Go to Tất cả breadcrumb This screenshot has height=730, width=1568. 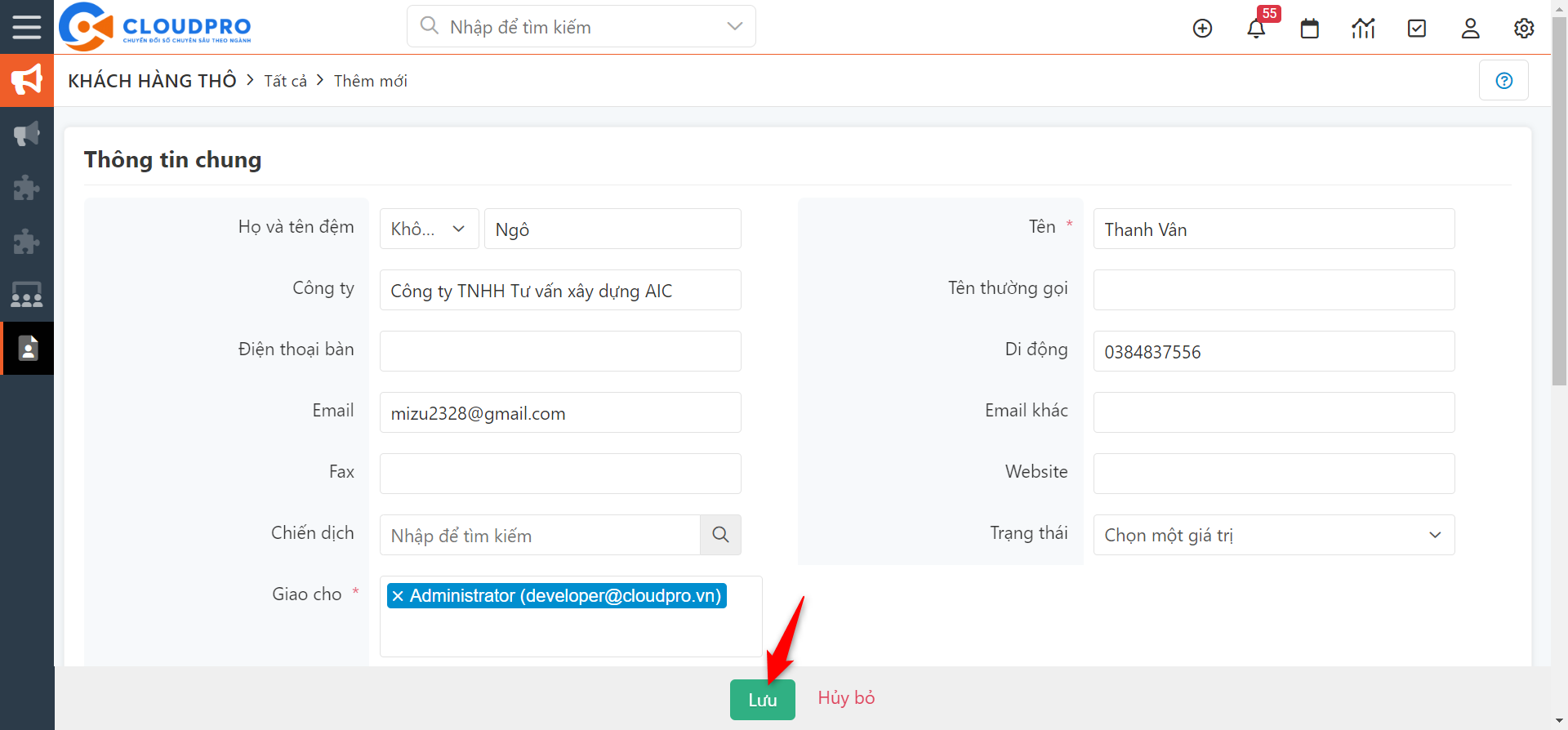tap(286, 81)
